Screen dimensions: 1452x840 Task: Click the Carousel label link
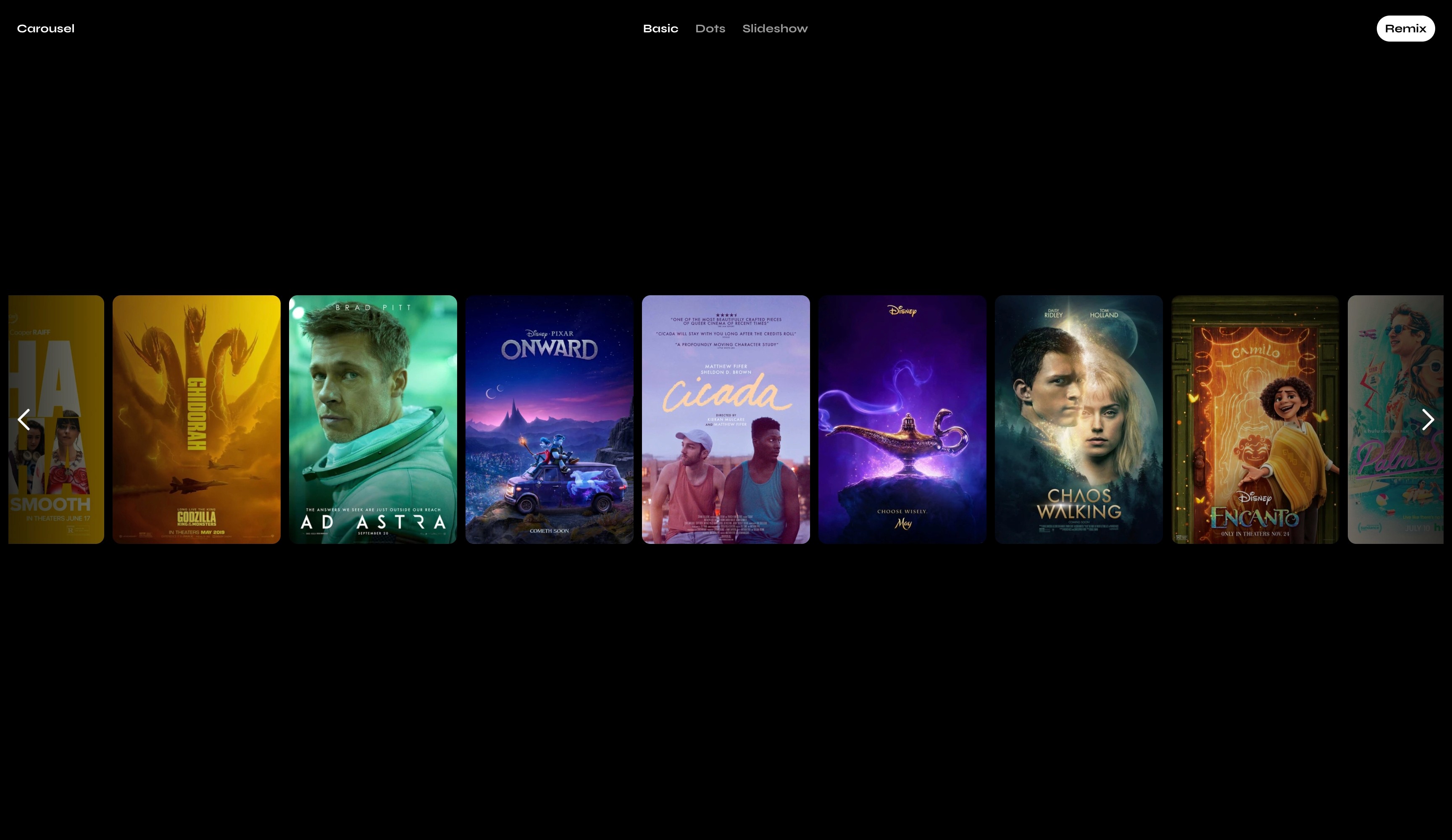pyautogui.click(x=45, y=28)
